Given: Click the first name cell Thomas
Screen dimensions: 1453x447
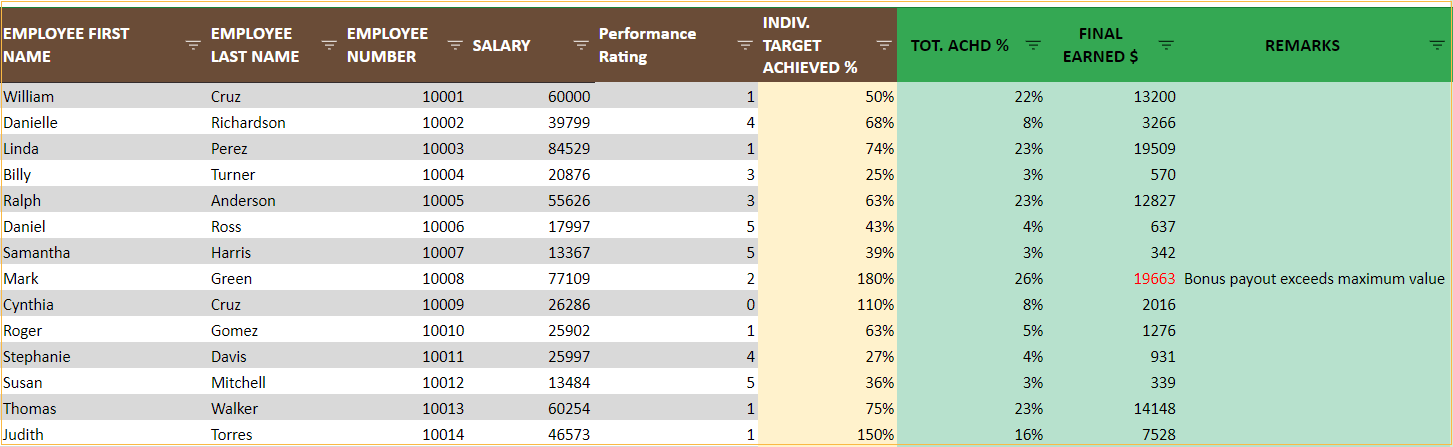Looking at the screenshot, I should (x=104, y=409).
